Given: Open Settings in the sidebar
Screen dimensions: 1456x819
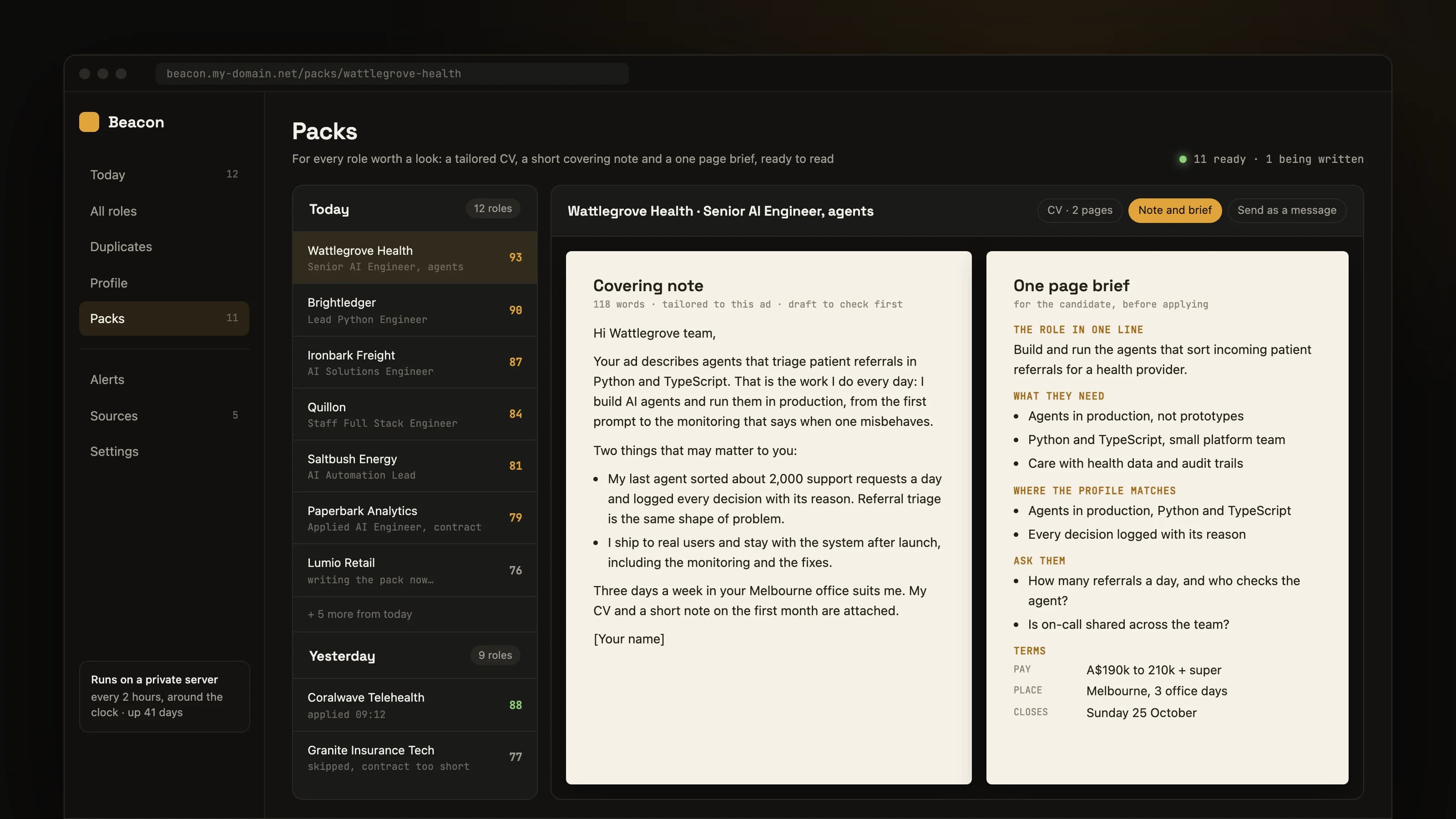Looking at the screenshot, I should 164,451.
